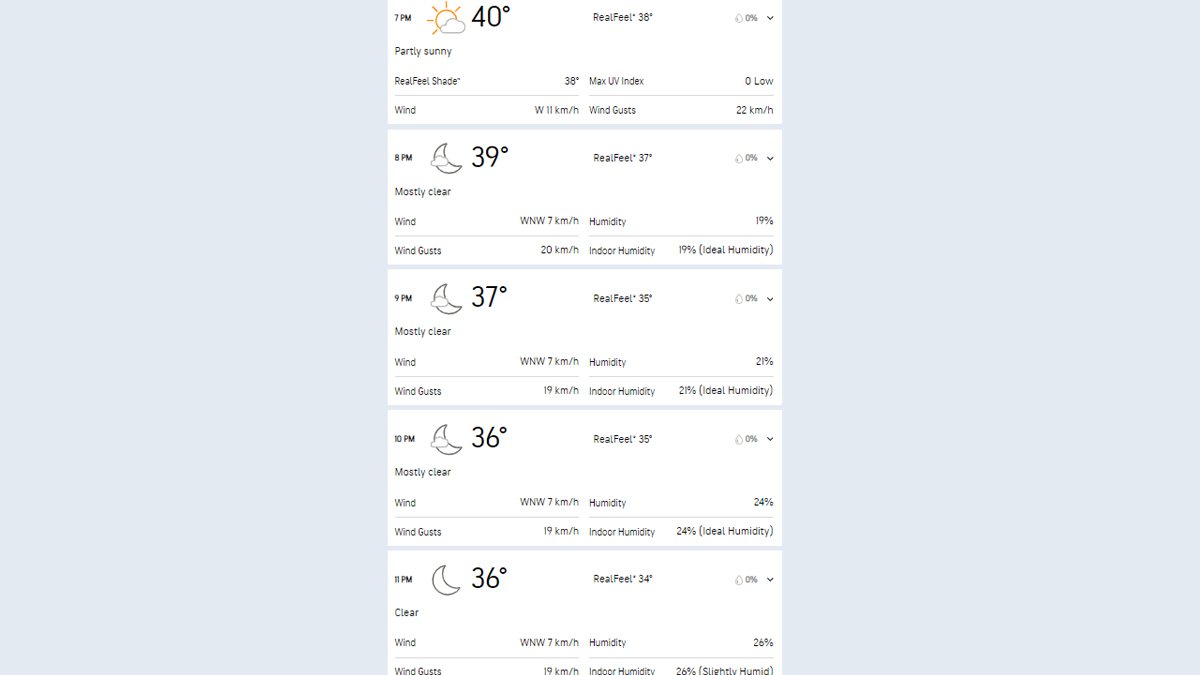Click the 10 PM mostly clear moon icon
The image size is (1200, 675).
(446, 439)
